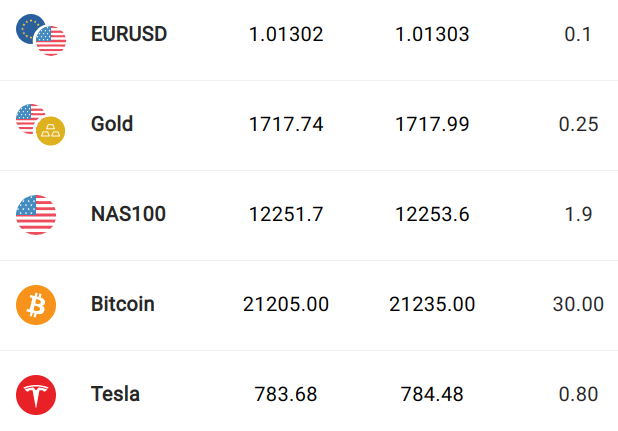Click the orange Bitcoin logo icon
Screen dimensions: 618x431
36,305
